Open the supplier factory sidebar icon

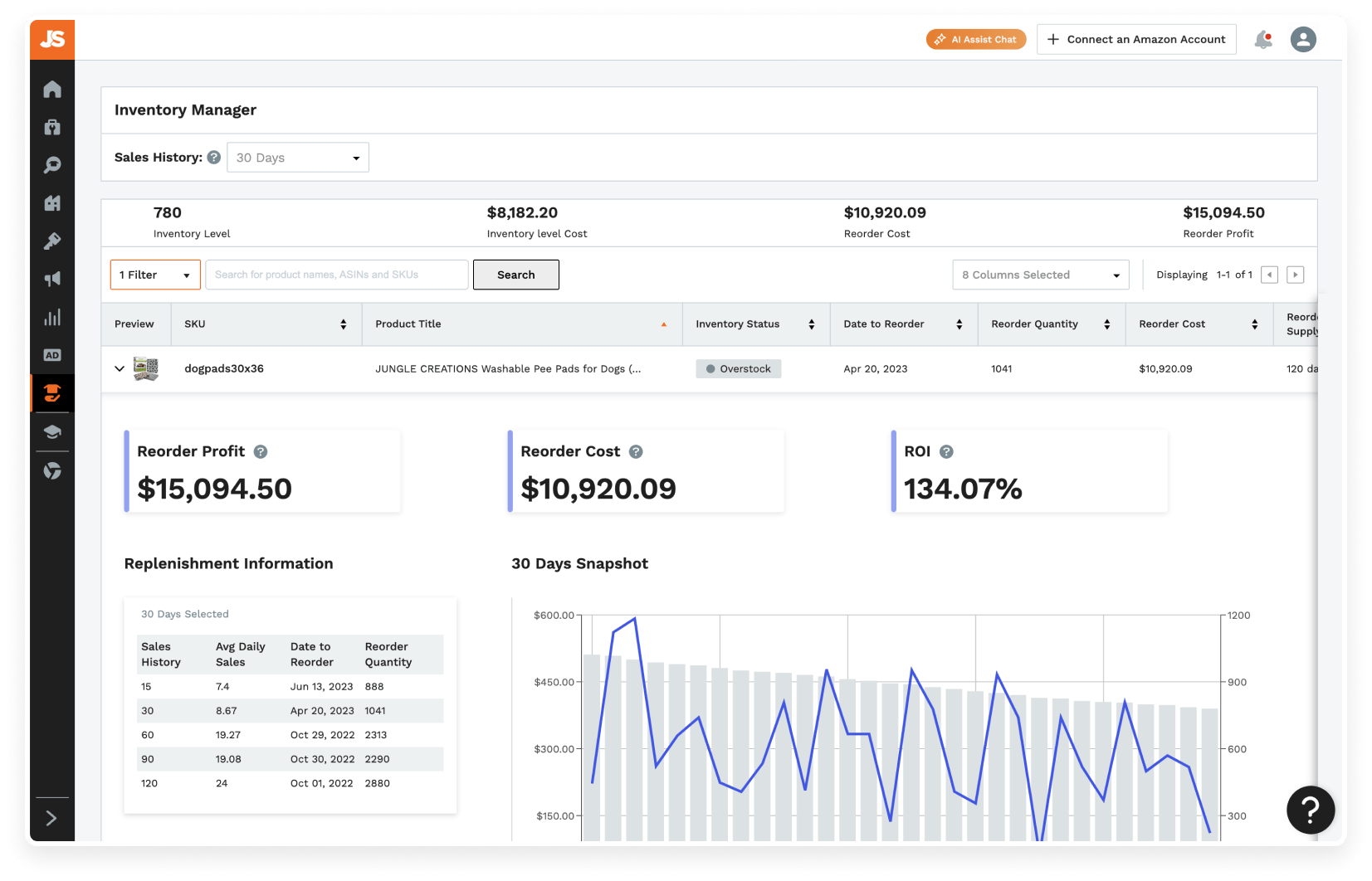tap(52, 203)
